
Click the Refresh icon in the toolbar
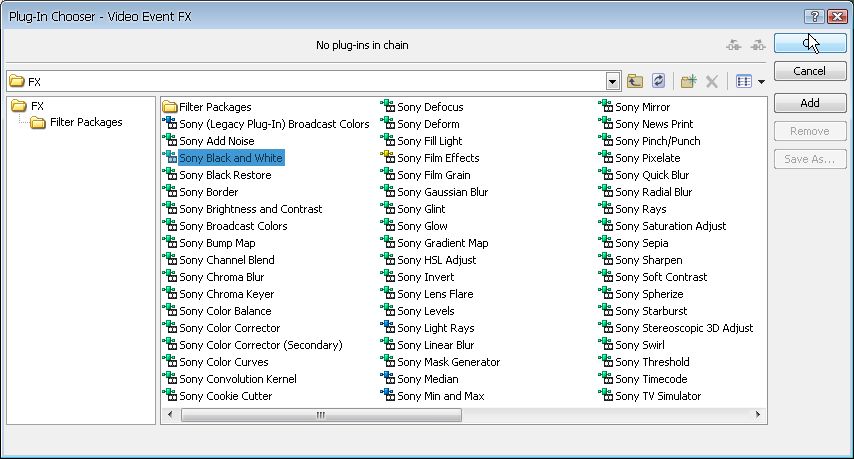click(659, 81)
